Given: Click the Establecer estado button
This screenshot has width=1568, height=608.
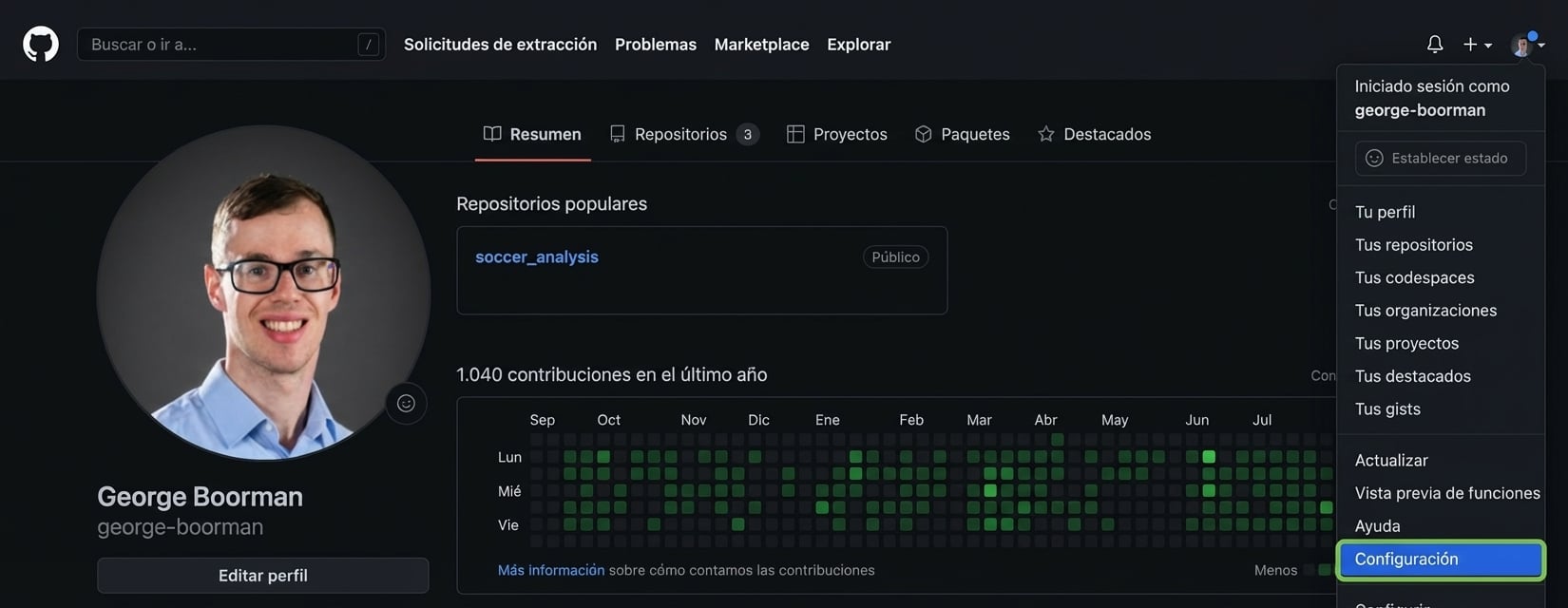Looking at the screenshot, I should point(1441,158).
